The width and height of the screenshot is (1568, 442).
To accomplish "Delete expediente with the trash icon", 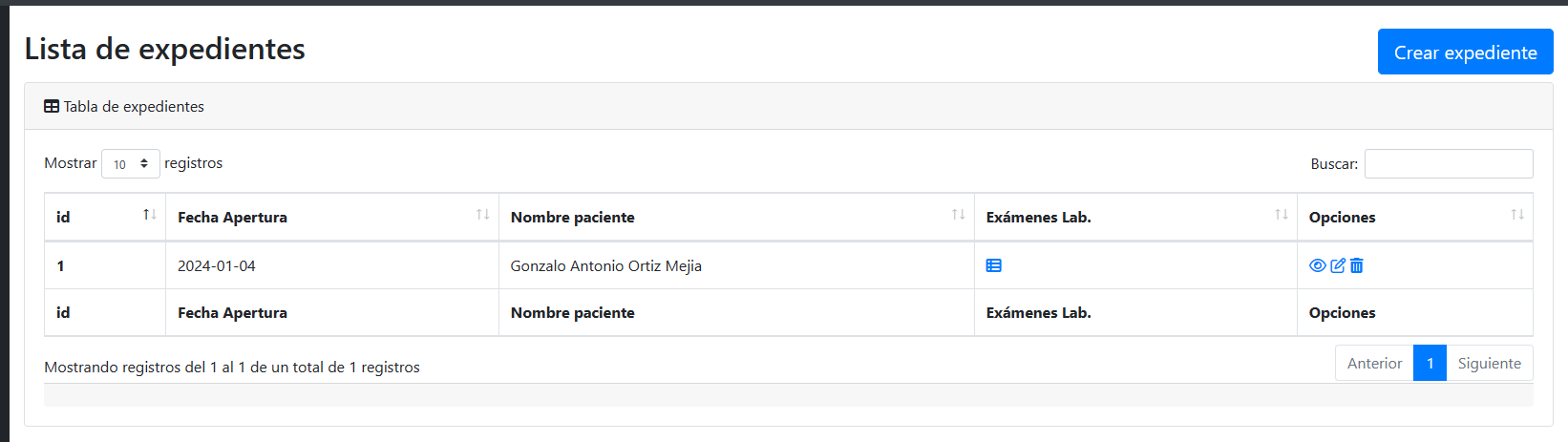I will point(1357,265).
